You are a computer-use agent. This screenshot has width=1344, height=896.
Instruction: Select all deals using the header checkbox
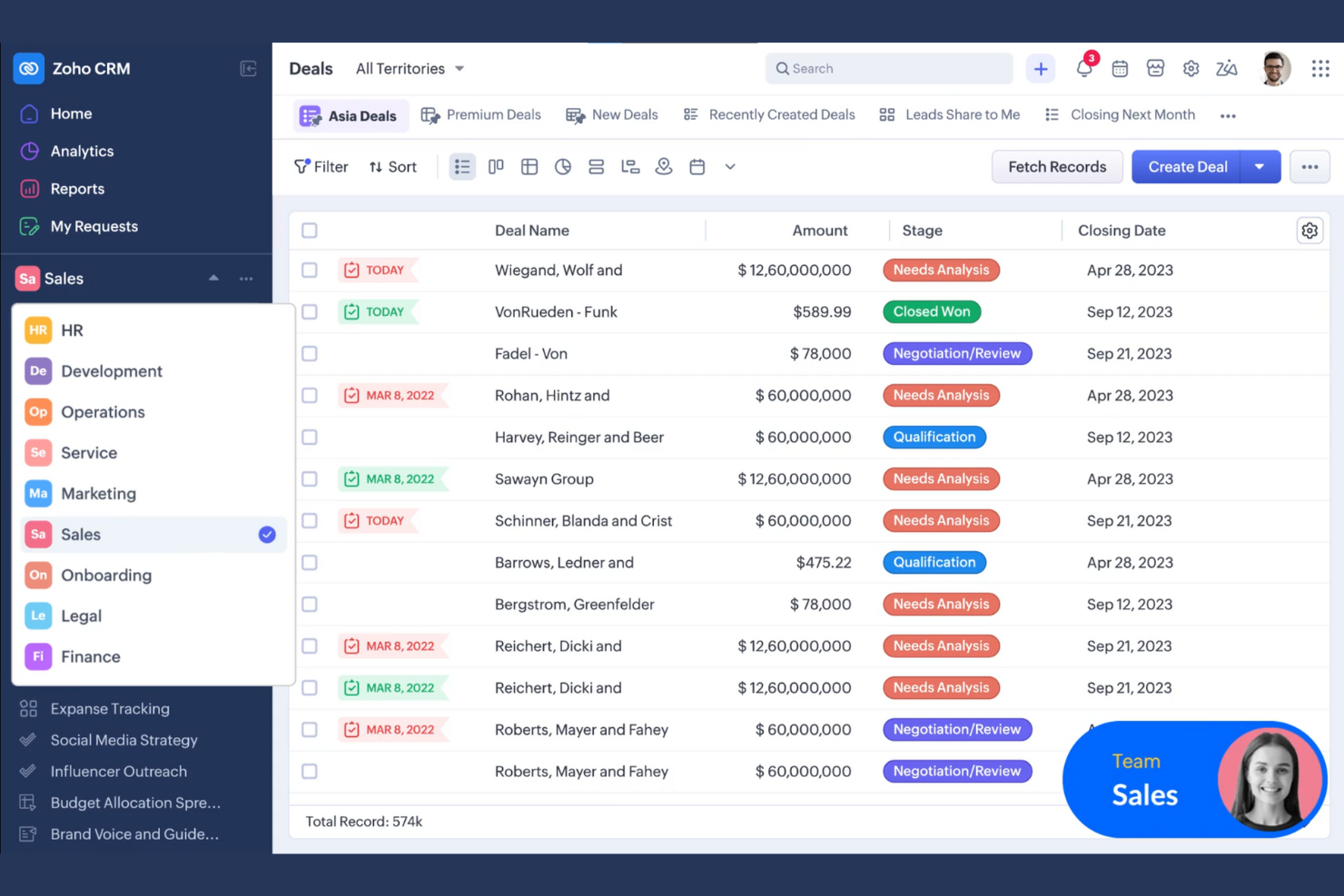point(309,231)
